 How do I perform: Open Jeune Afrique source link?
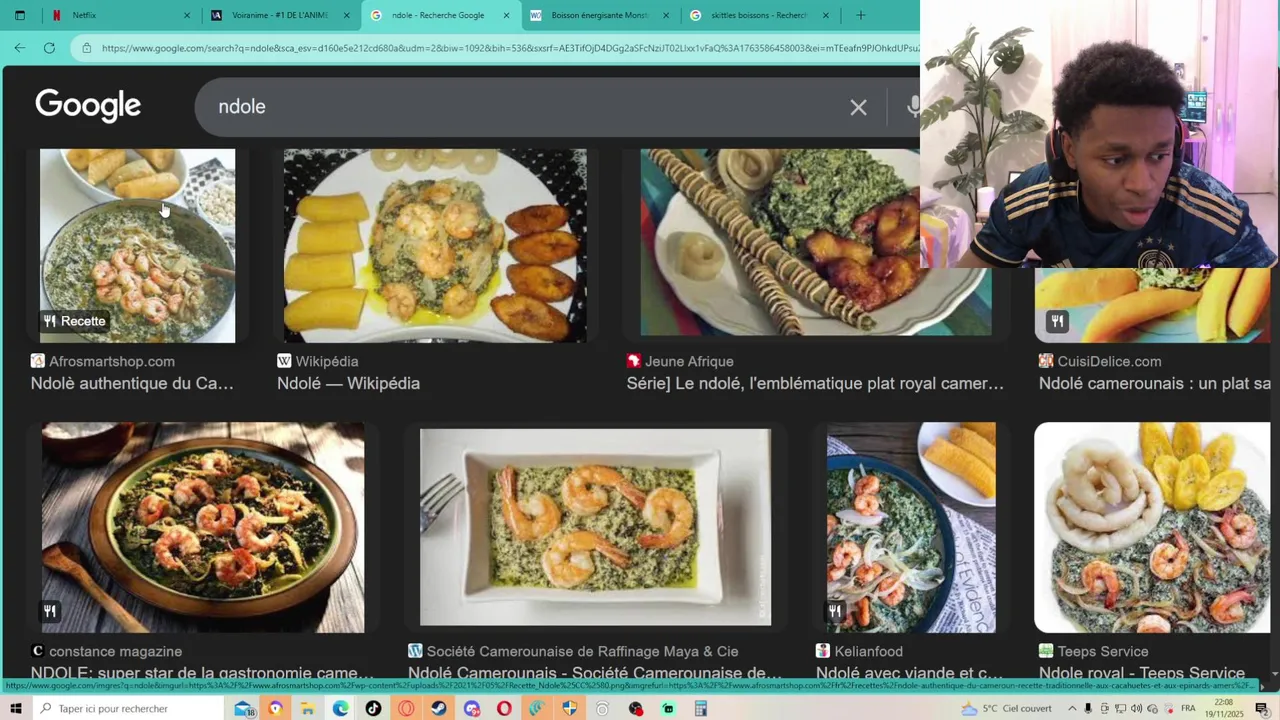click(x=689, y=361)
